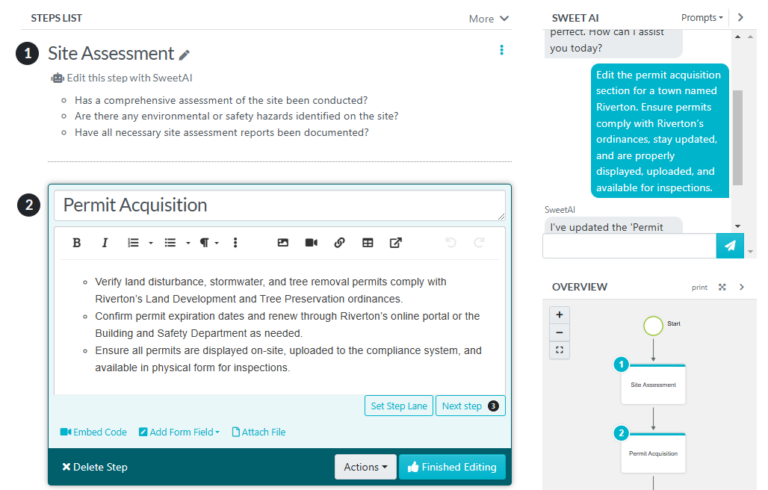Undo the last edit

[451, 243]
